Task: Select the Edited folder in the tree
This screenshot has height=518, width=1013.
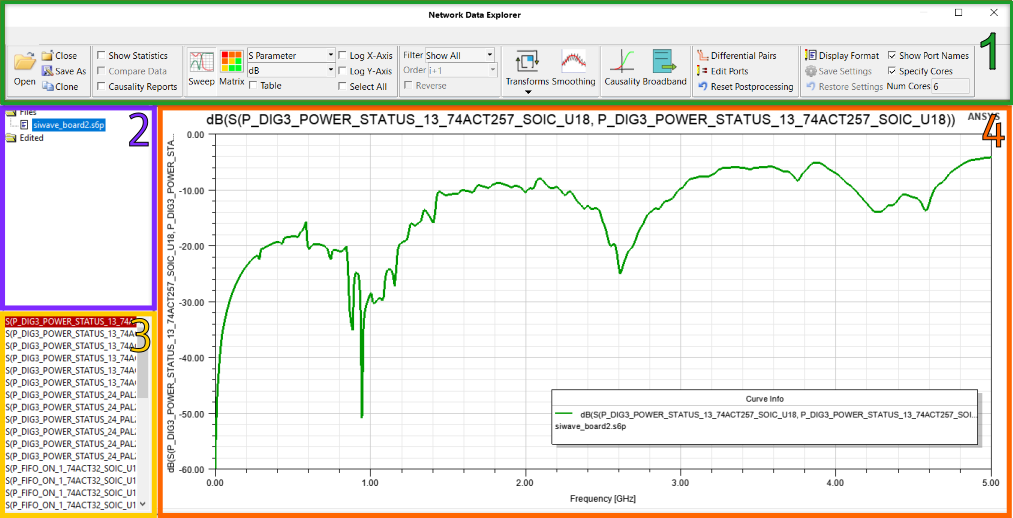Action: 31,138
